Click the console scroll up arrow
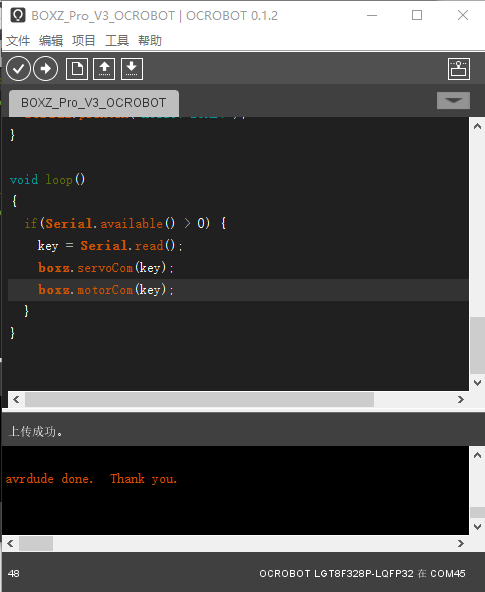 (x=477, y=455)
